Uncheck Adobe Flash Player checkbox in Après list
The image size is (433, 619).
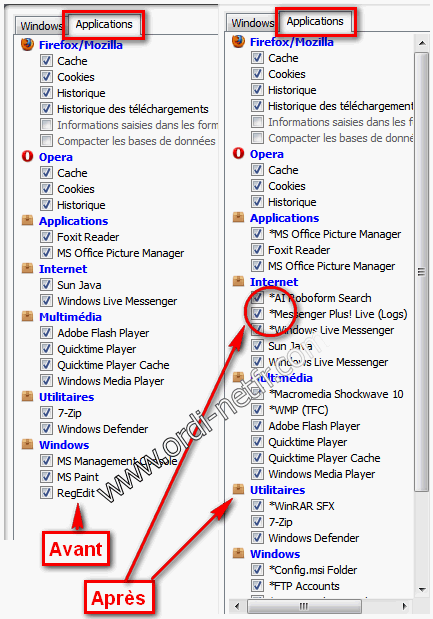pyautogui.click(x=257, y=426)
